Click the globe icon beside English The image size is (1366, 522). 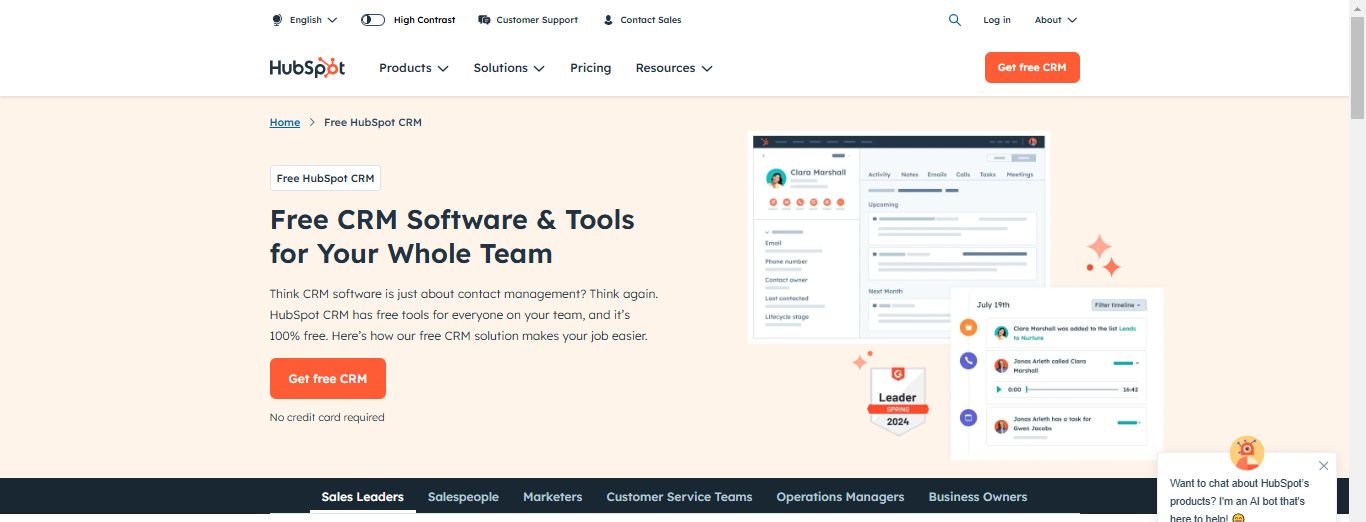click(x=277, y=20)
